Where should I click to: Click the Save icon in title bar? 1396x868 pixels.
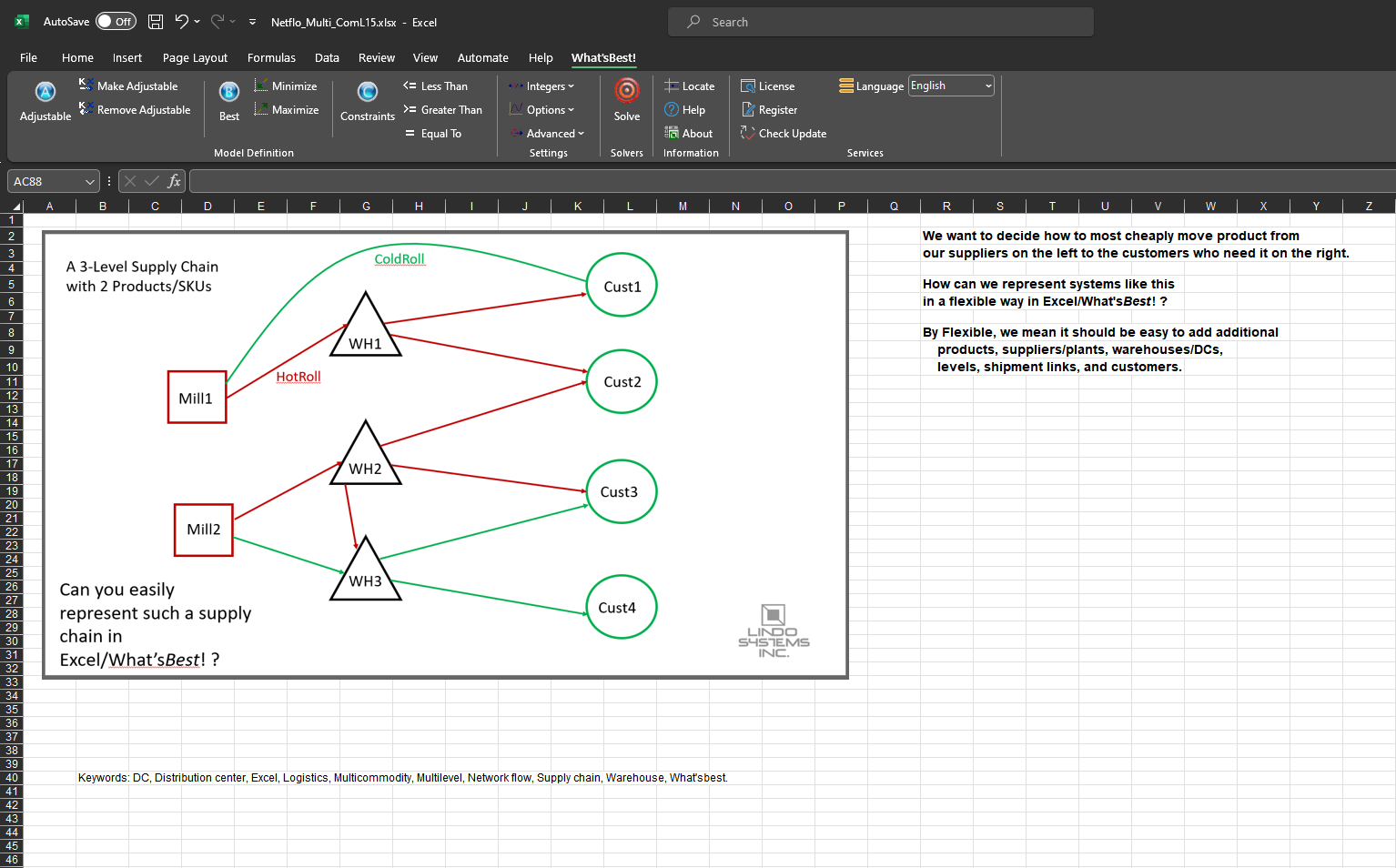156,22
